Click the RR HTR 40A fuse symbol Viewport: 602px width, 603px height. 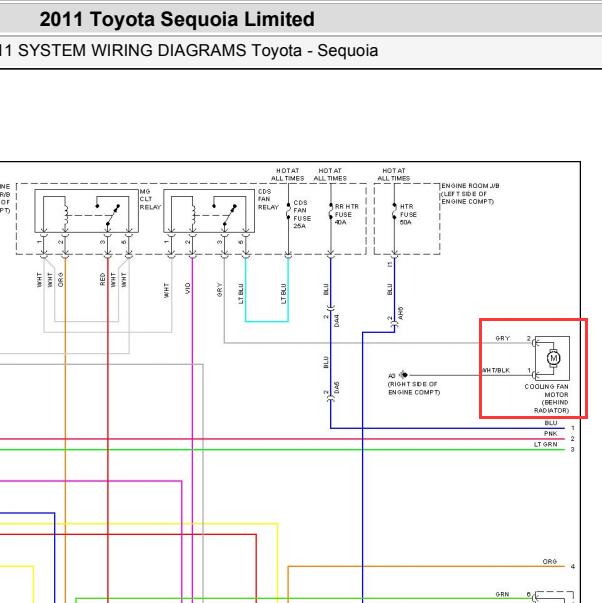(331, 212)
